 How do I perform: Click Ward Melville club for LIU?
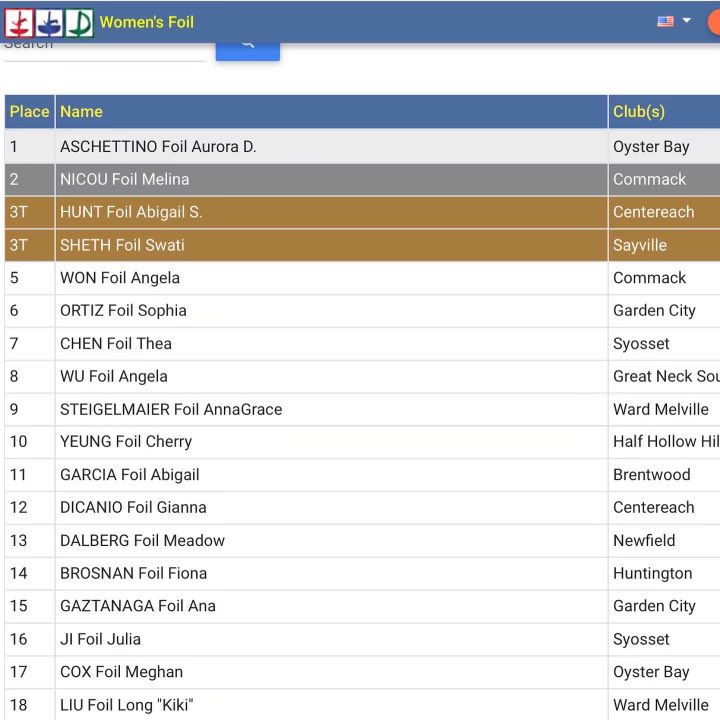click(661, 705)
